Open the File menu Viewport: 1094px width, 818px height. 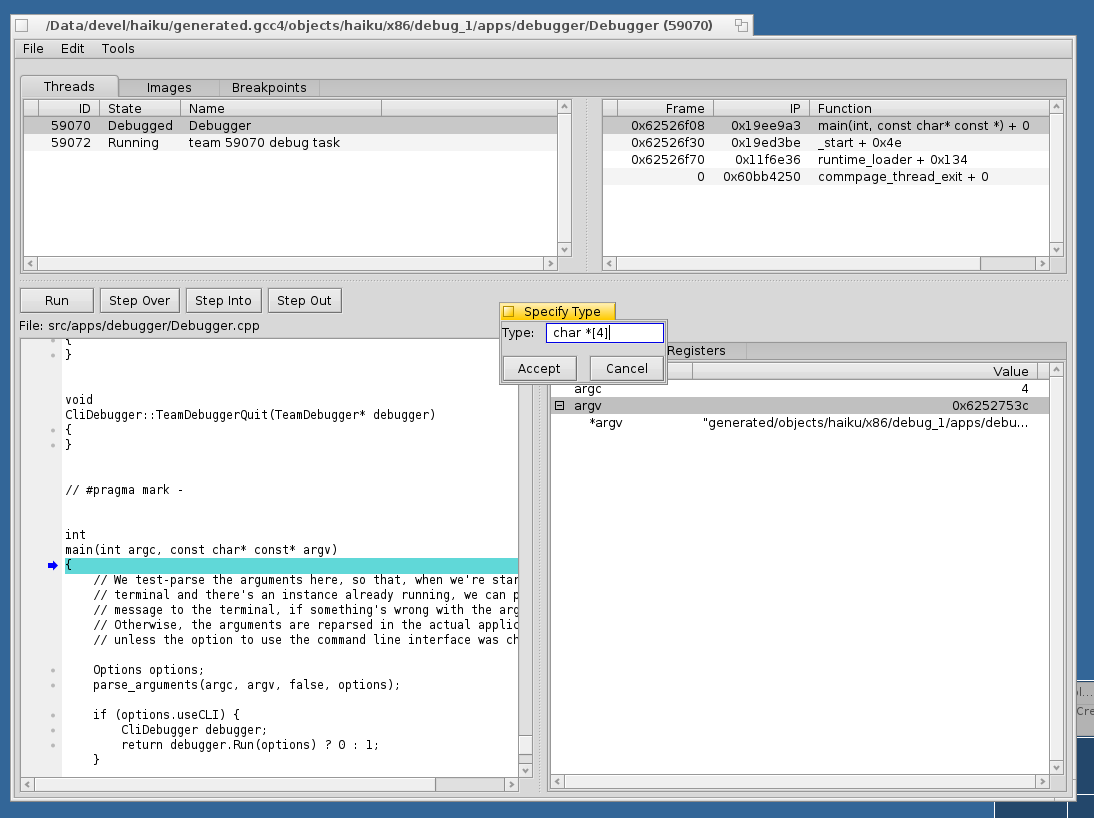click(33, 49)
